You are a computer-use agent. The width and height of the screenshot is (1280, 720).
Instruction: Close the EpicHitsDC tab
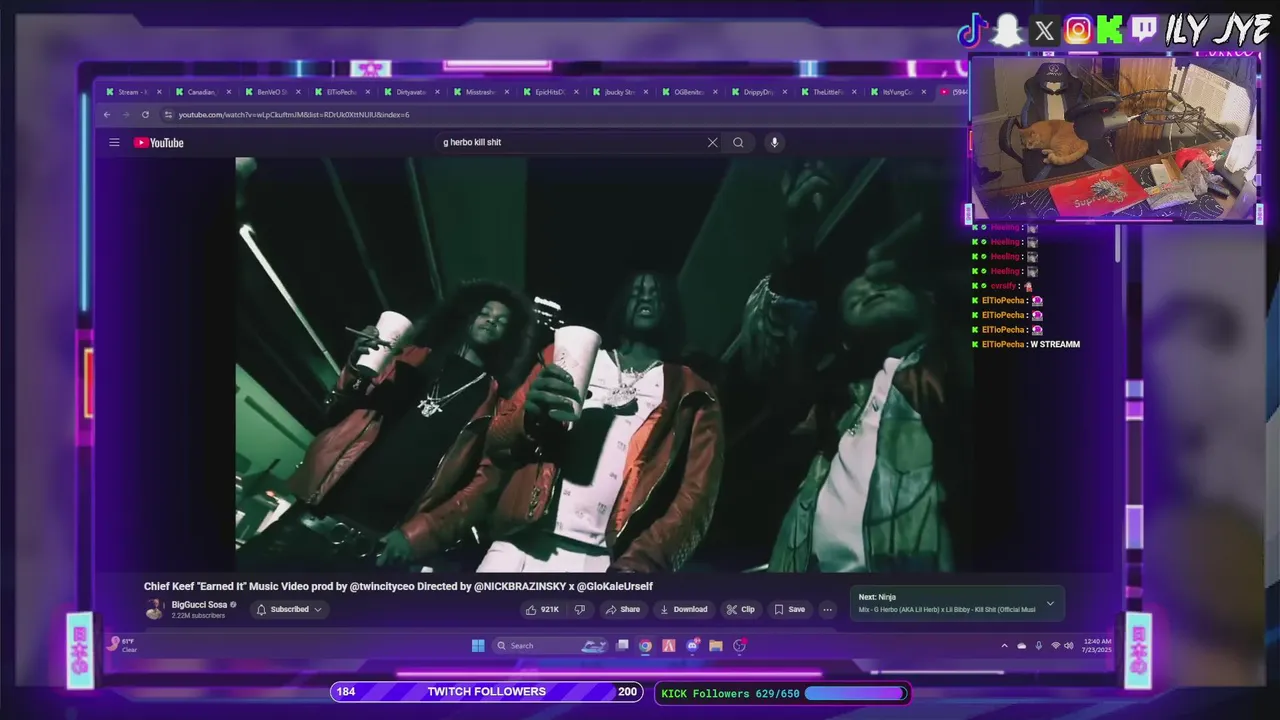pos(577,92)
